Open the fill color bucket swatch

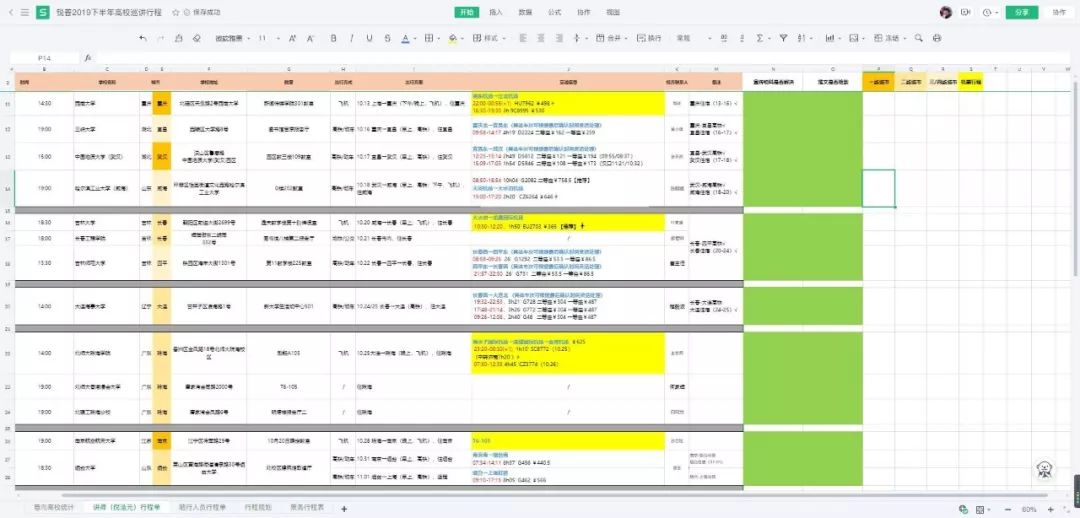[x=452, y=39]
